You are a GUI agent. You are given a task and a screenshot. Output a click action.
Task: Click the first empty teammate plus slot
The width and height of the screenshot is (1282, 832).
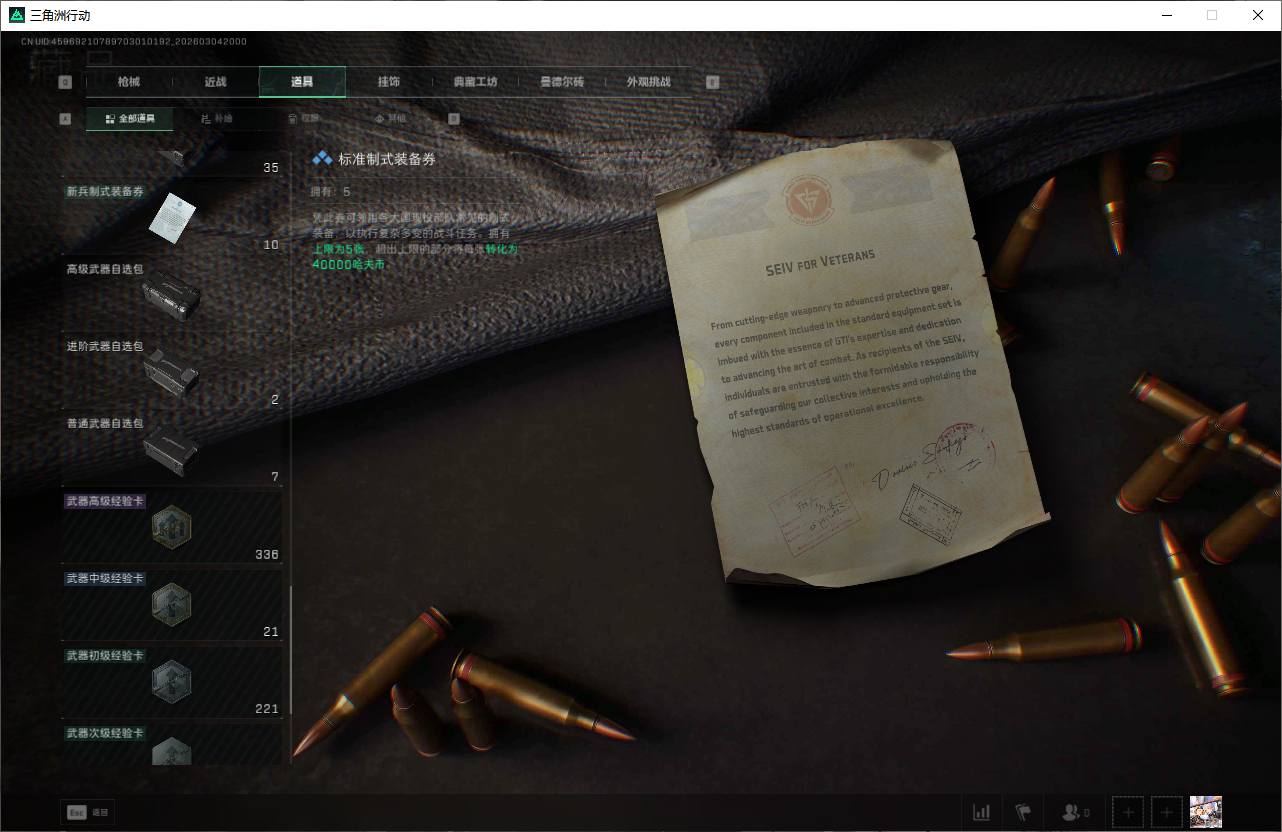pyautogui.click(x=1128, y=812)
